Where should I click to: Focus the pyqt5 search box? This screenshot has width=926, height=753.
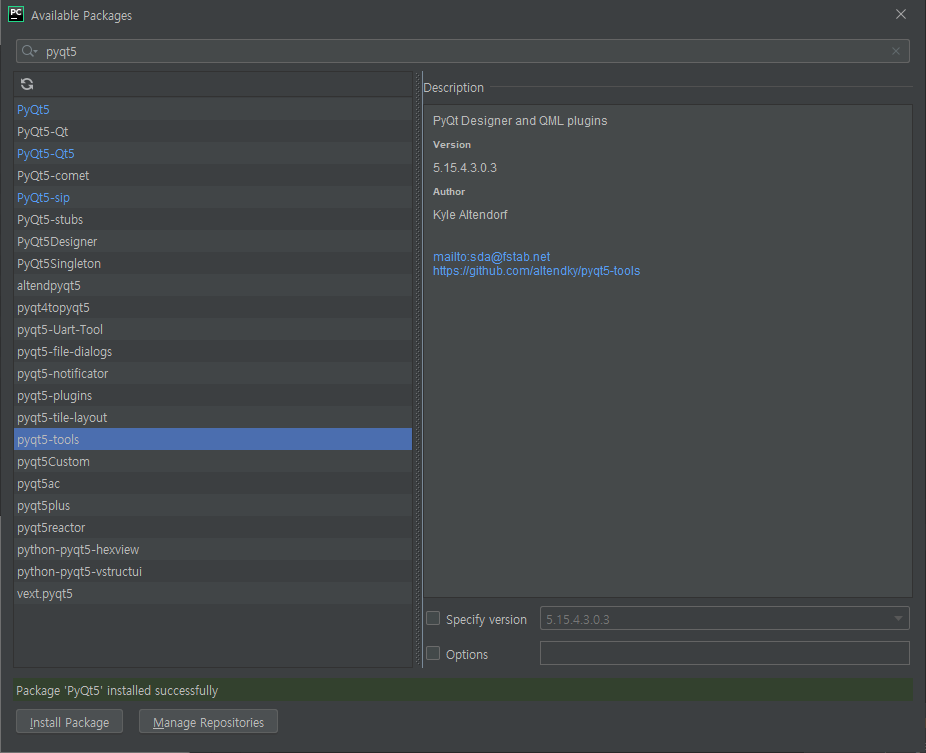[x=462, y=51]
